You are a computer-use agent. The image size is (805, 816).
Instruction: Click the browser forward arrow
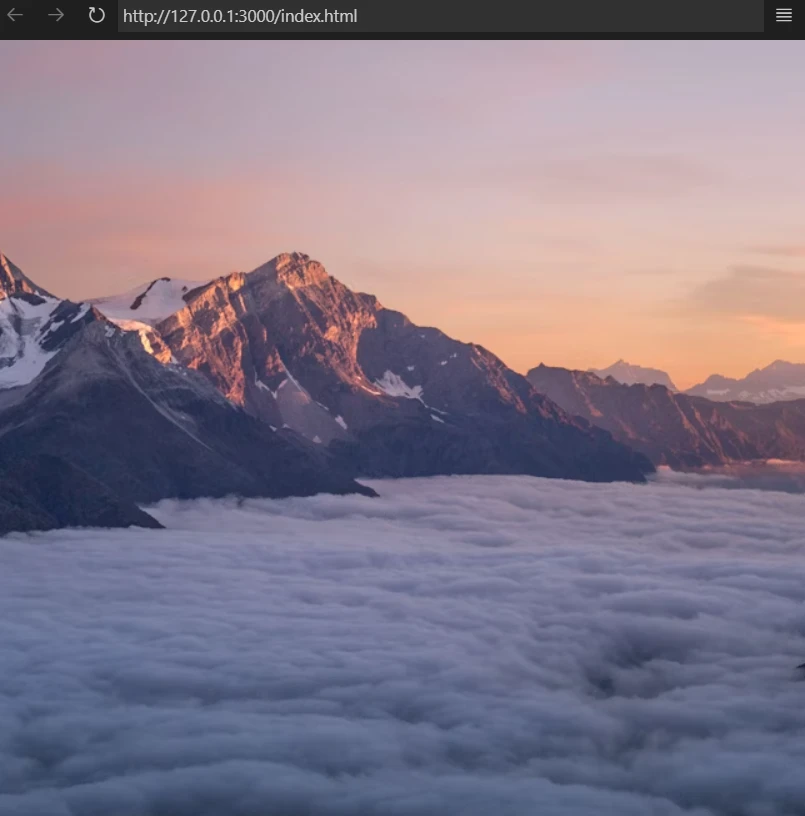[x=56, y=16]
